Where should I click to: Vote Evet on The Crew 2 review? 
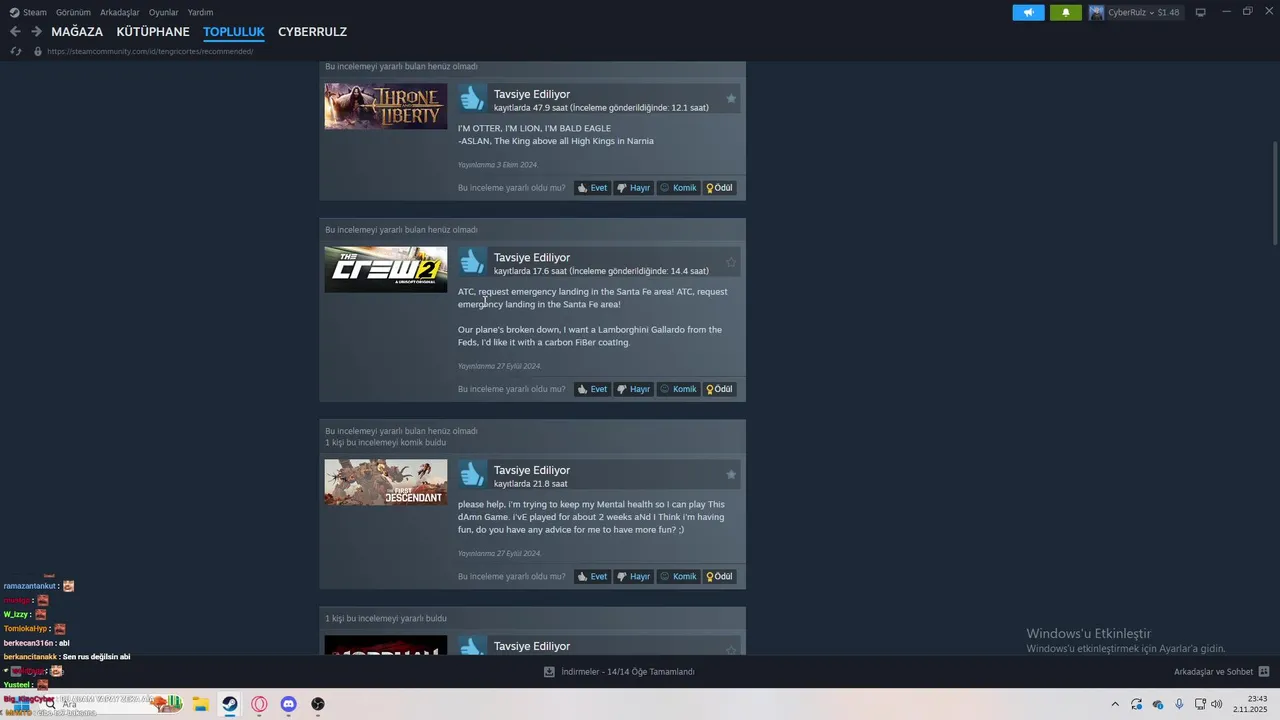pos(593,389)
